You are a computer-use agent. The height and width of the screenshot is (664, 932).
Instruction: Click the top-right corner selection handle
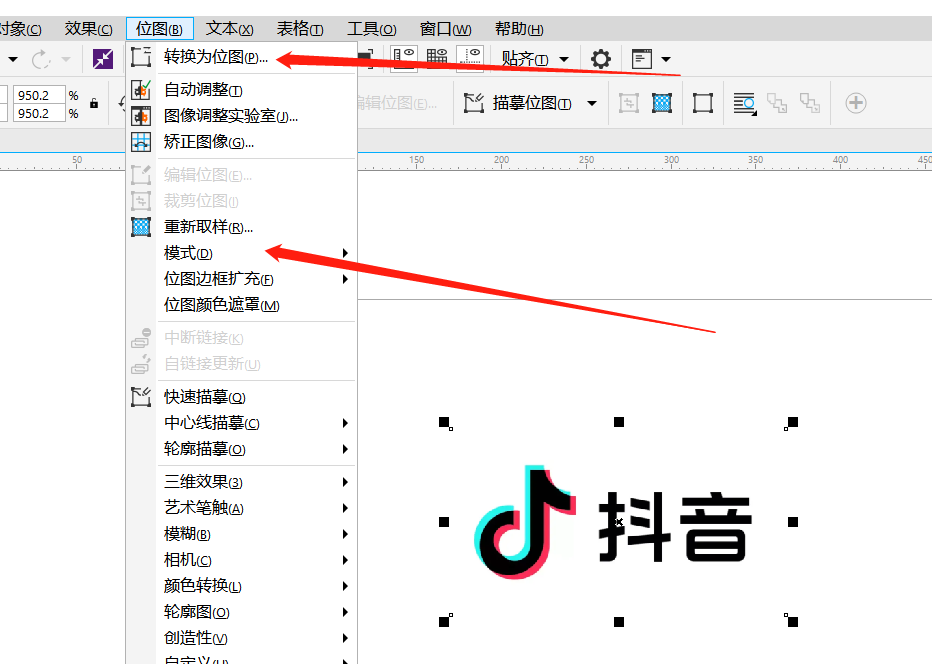click(793, 422)
